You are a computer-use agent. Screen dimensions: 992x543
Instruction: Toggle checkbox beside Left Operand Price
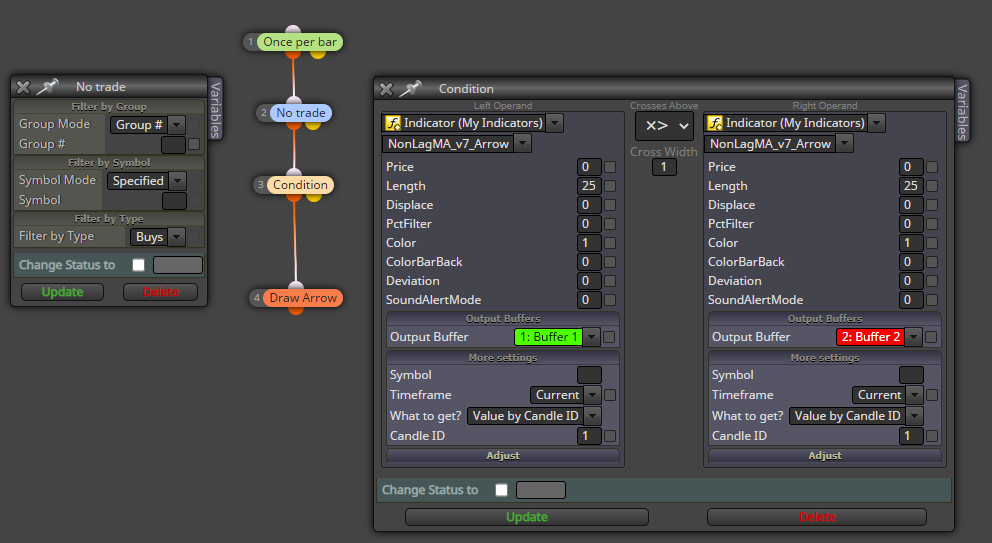click(610, 167)
